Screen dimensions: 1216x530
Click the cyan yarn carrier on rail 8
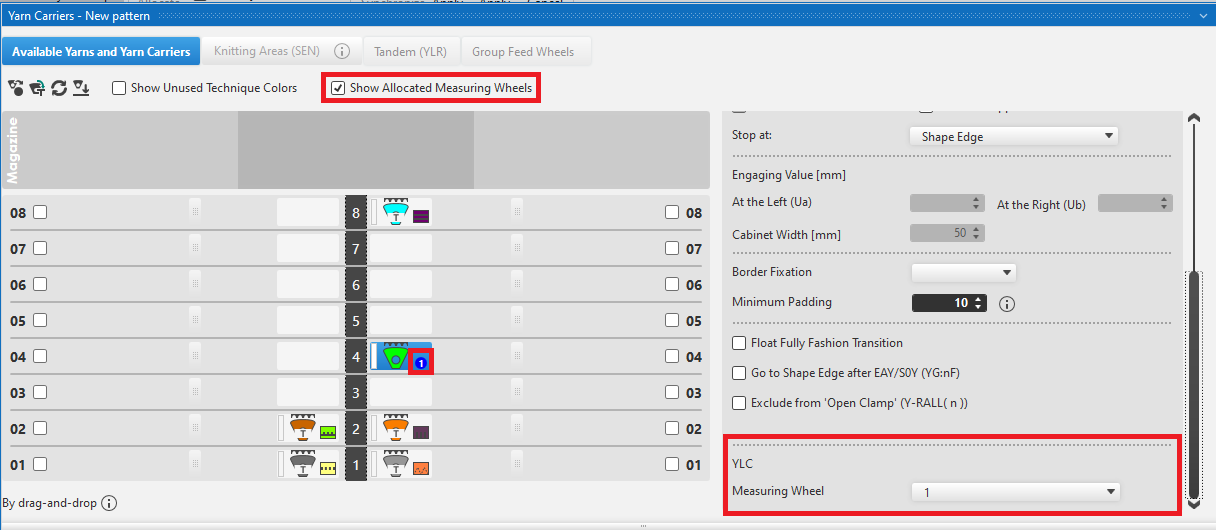click(x=396, y=212)
